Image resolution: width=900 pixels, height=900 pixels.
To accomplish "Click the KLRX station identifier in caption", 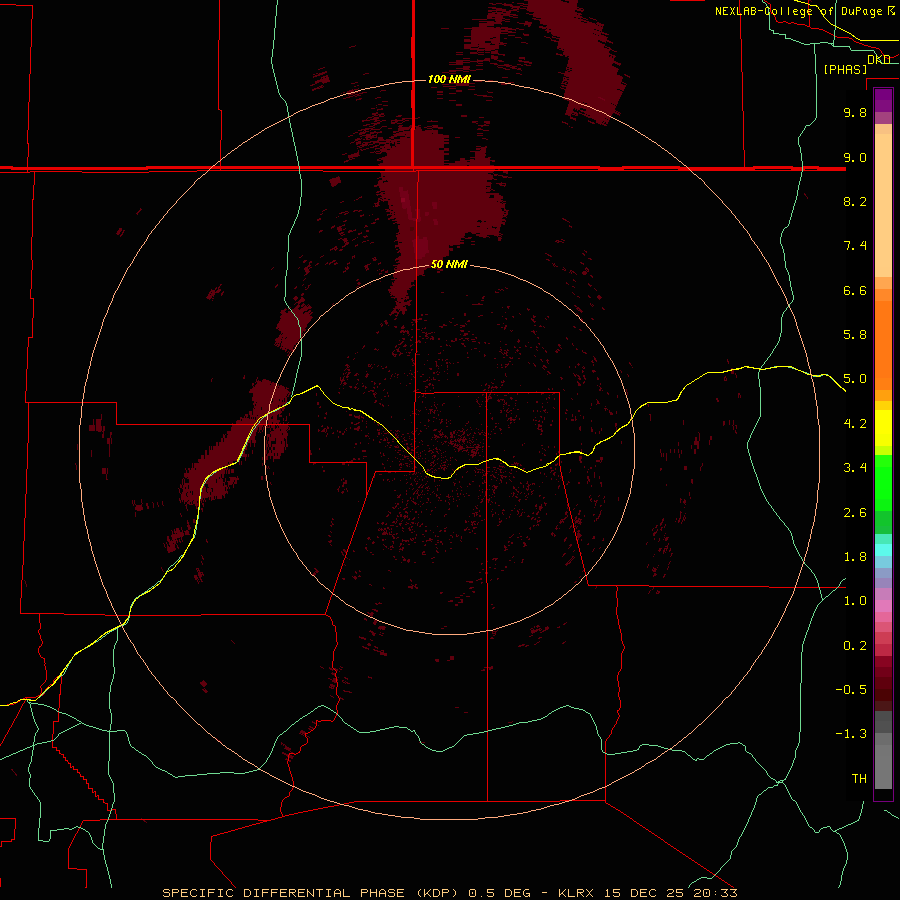I will click(x=577, y=893).
